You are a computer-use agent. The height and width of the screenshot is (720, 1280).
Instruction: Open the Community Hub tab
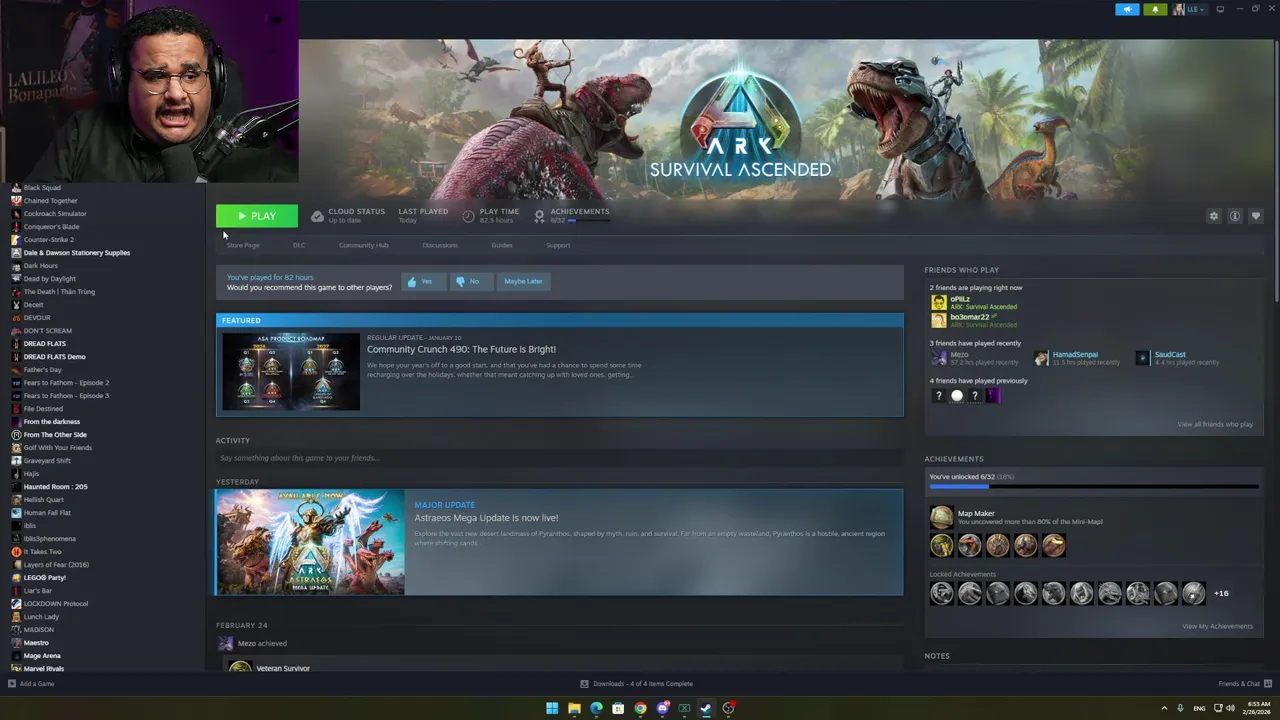click(364, 245)
